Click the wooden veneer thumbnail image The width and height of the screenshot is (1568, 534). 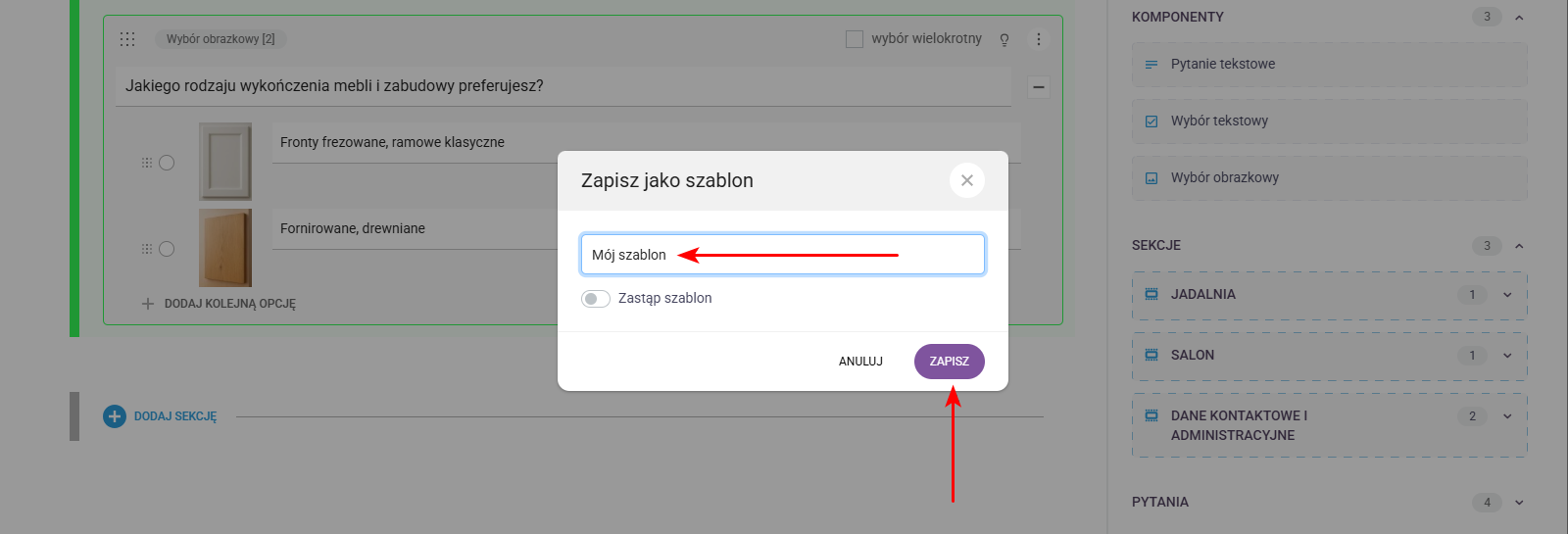click(x=225, y=248)
